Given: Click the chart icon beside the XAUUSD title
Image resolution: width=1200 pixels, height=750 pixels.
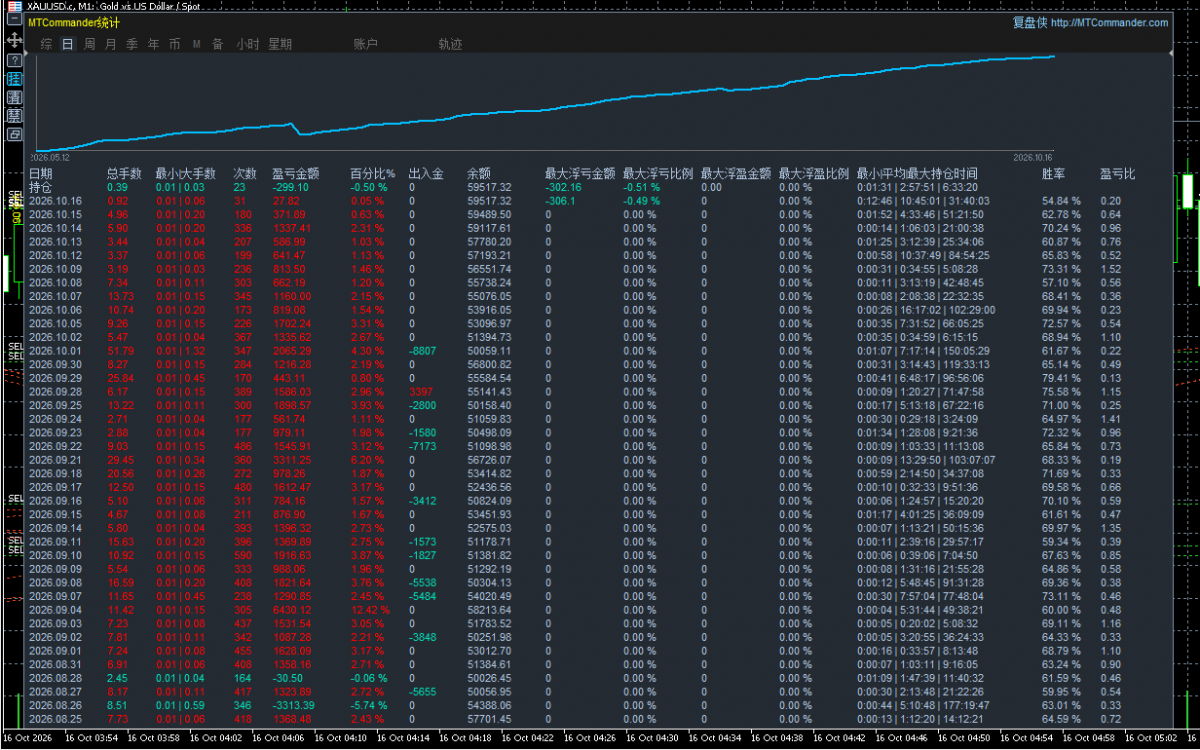Looking at the screenshot, I should pyautogui.click(x=14, y=7).
